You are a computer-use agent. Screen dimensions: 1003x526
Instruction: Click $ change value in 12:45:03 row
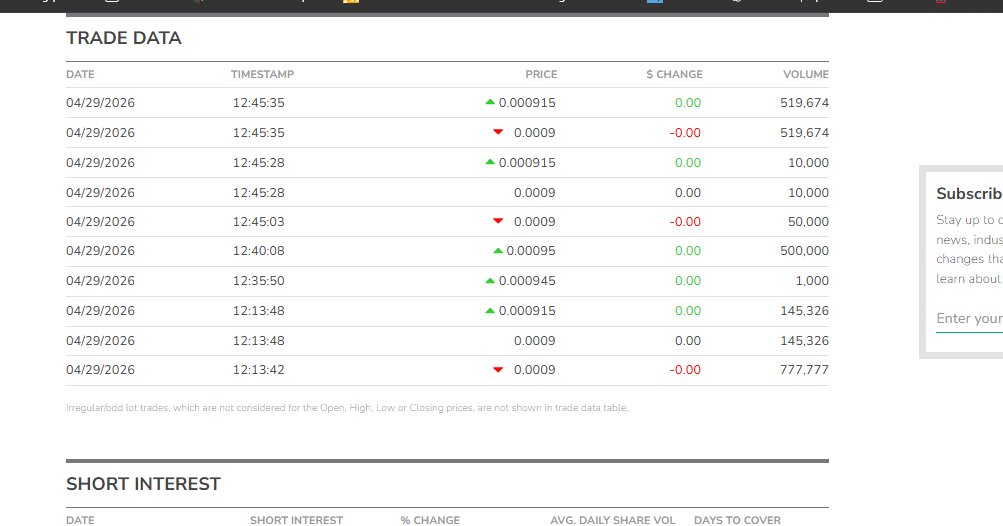coord(685,222)
